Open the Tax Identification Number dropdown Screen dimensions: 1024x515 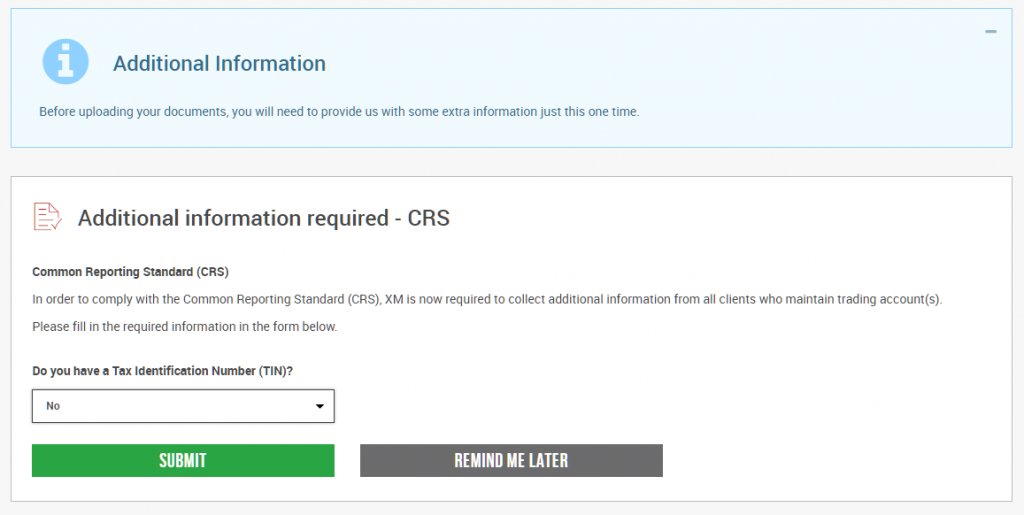(x=183, y=406)
